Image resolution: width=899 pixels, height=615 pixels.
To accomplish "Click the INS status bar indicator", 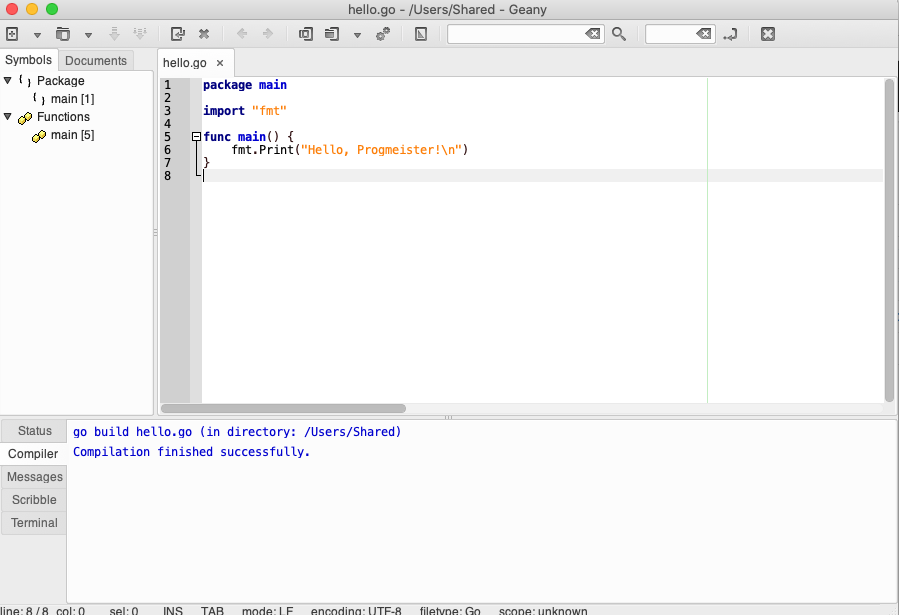I will [x=173, y=611].
